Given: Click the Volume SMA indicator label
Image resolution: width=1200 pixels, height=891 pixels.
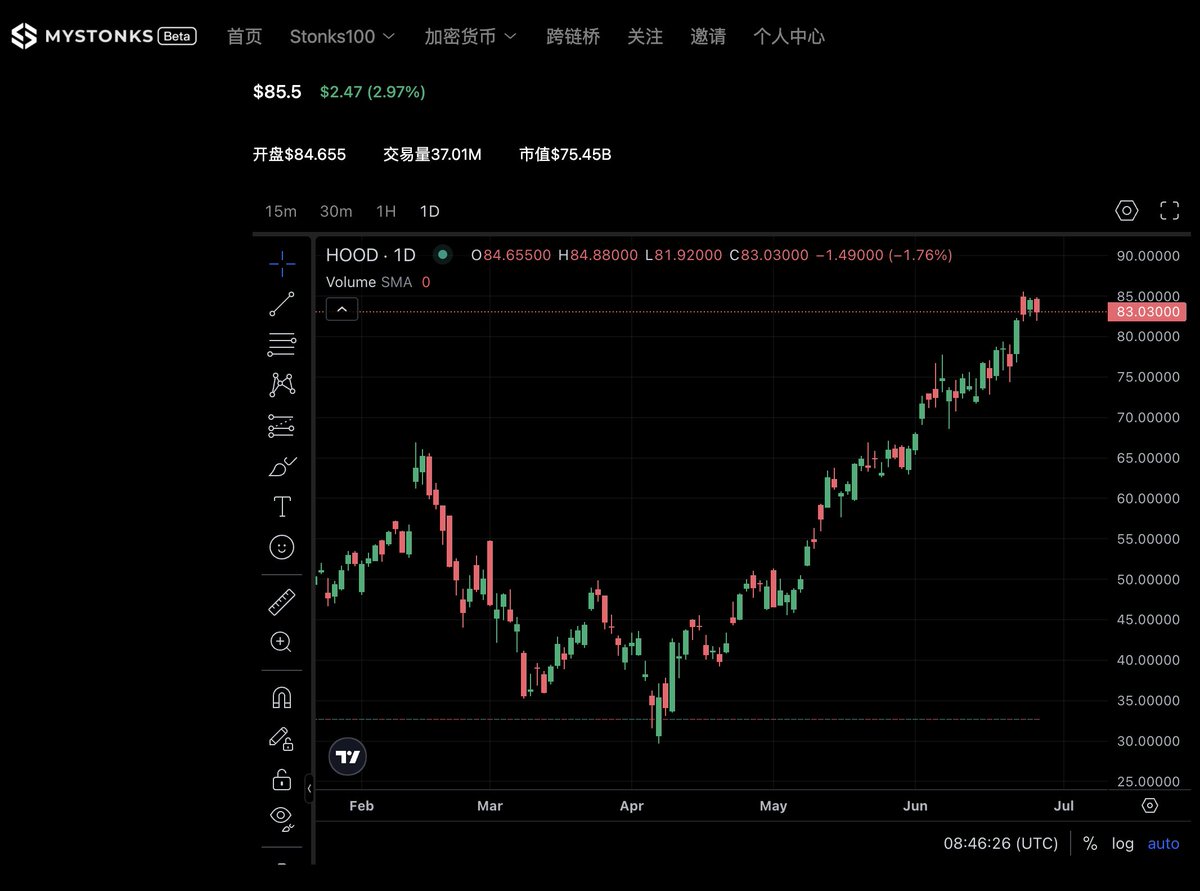Looking at the screenshot, I should click(x=369, y=282).
